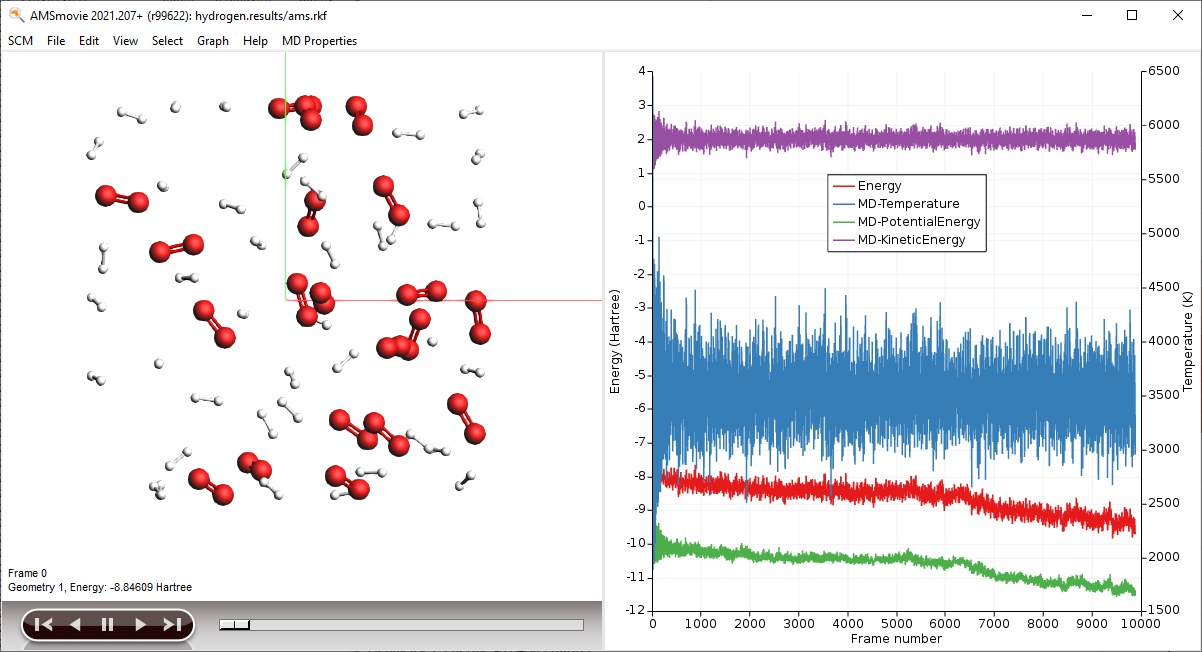Open the Edit menu
Image resolution: width=1202 pixels, height=652 pixels.
89,41
